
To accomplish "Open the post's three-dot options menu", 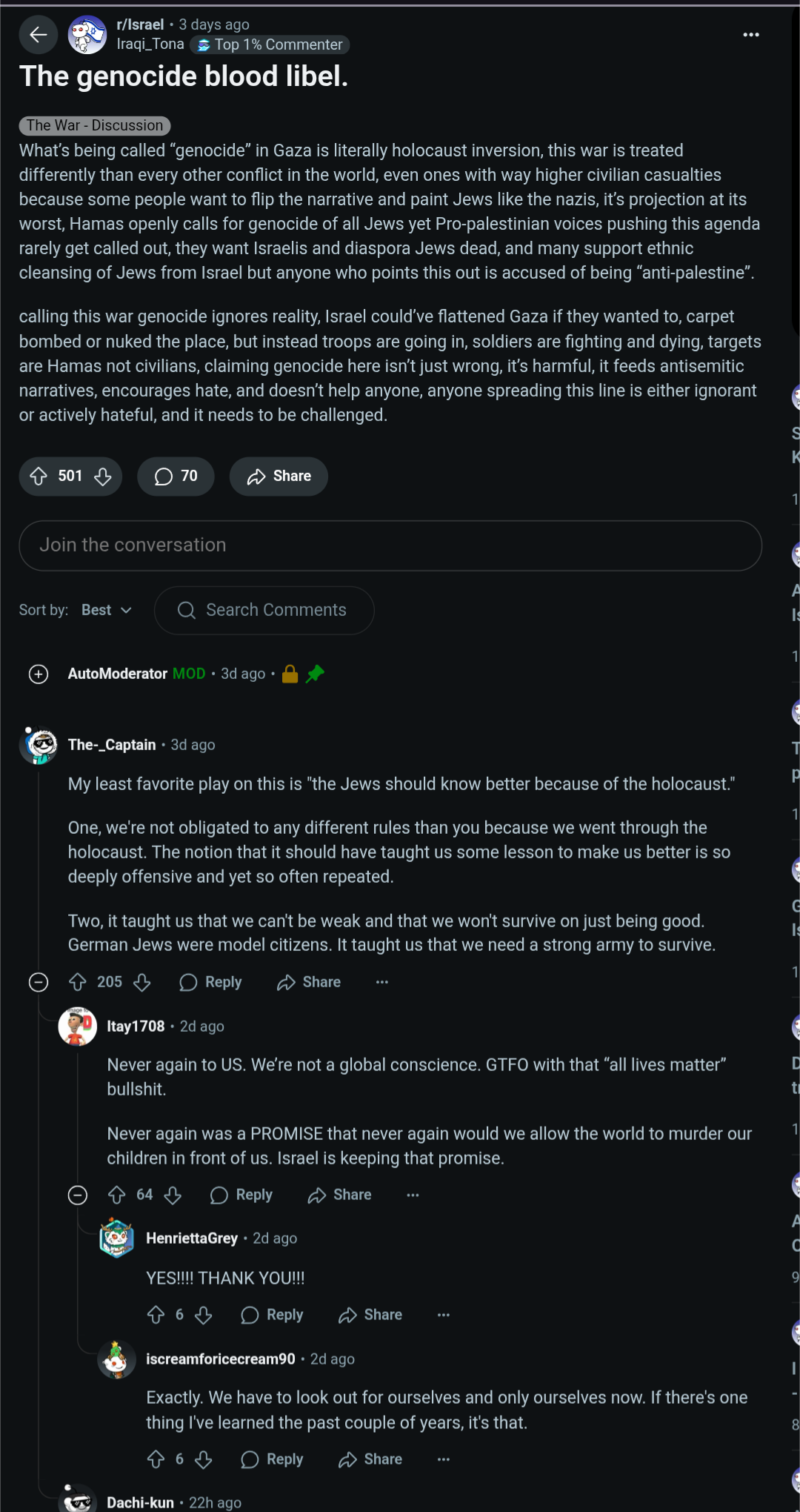I will point(750,35).
